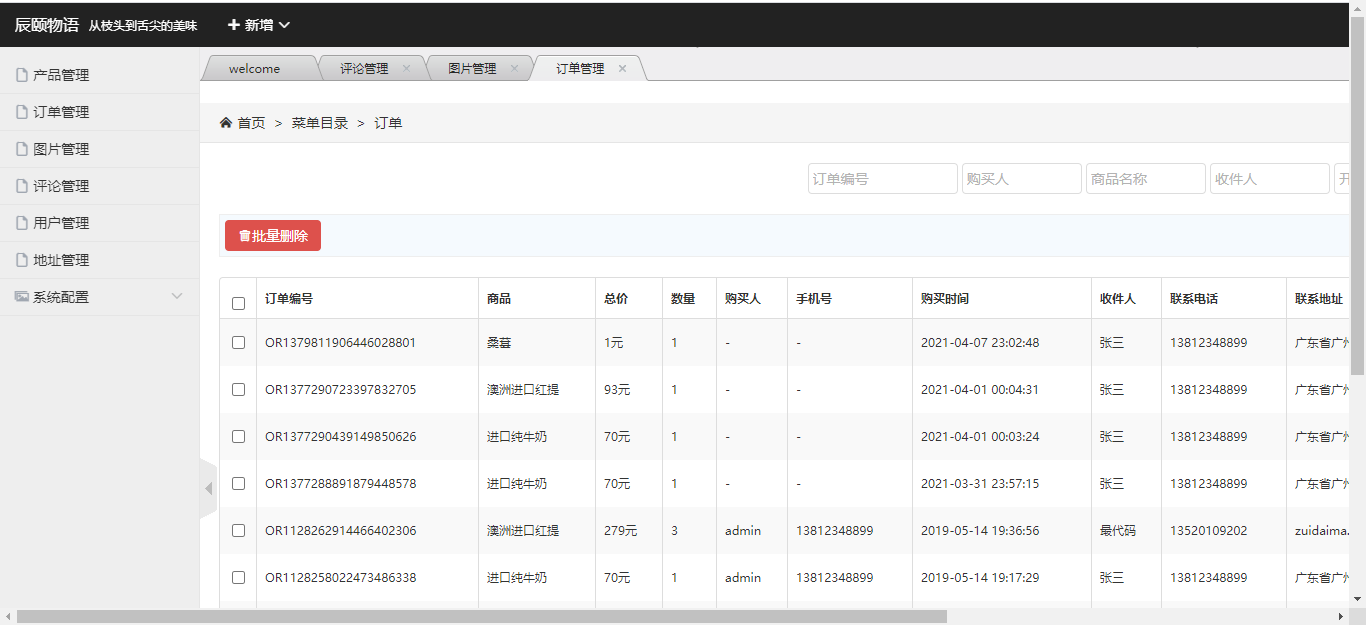1366x625 pixels.
Task: Switch to the welcome tab
Action: (254, 69)
